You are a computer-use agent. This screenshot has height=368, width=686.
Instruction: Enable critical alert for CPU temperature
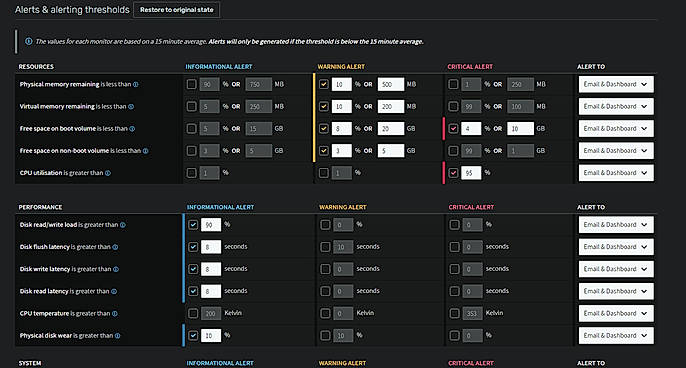point(455,313)
